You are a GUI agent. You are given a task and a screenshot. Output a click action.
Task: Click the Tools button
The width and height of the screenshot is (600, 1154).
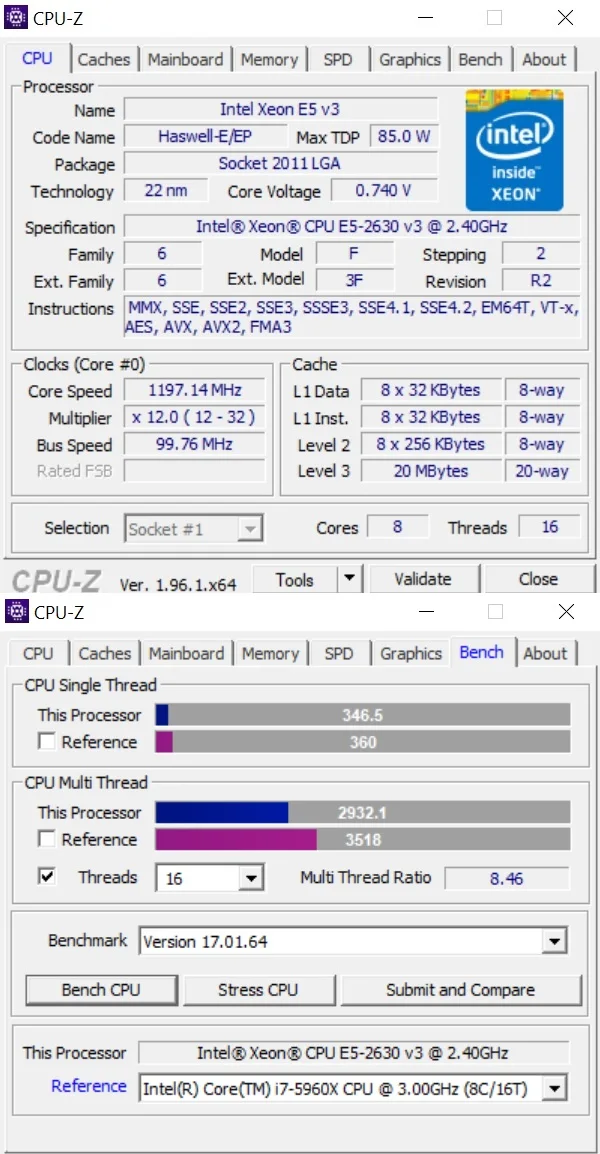pos(295,579)
